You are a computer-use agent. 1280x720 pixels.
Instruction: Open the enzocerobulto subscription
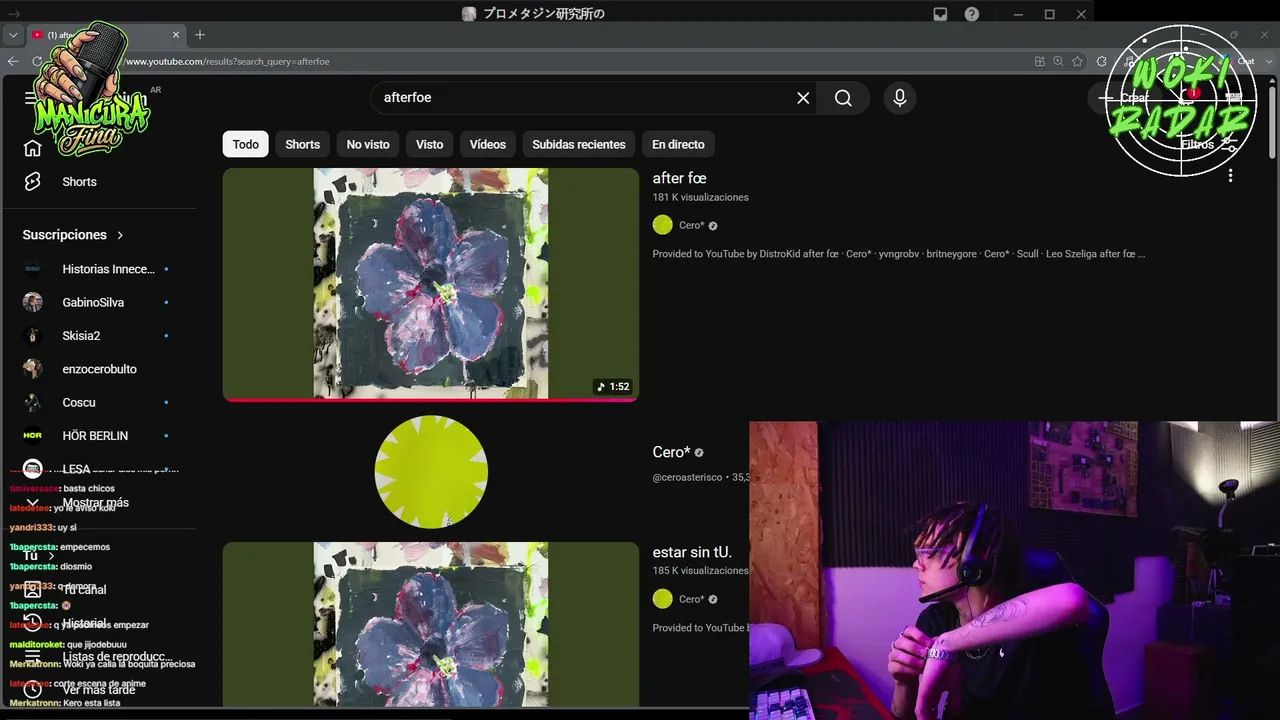point(98,369)
